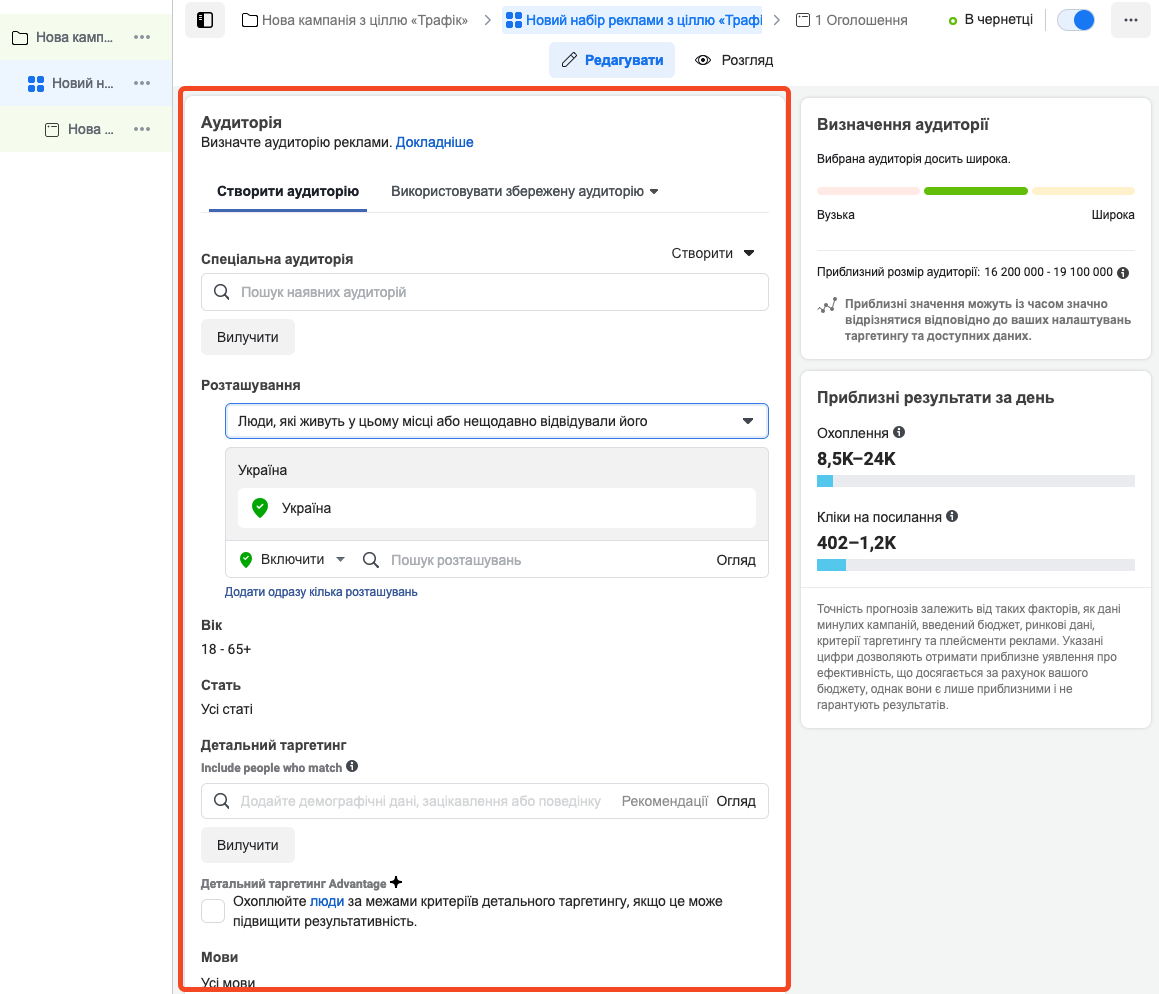Click info icon beside Кліки на посилання
1159x994 pixels.
[x=952, y=517]
